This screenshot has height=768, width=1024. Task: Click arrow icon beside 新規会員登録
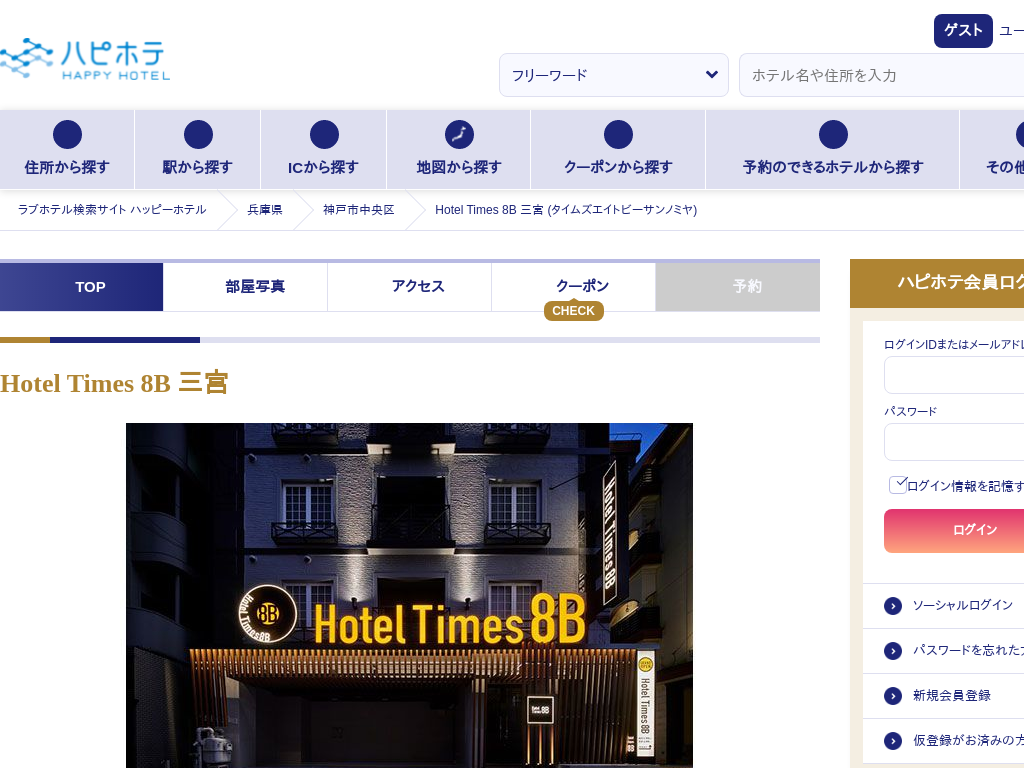[x=893, y=696]
